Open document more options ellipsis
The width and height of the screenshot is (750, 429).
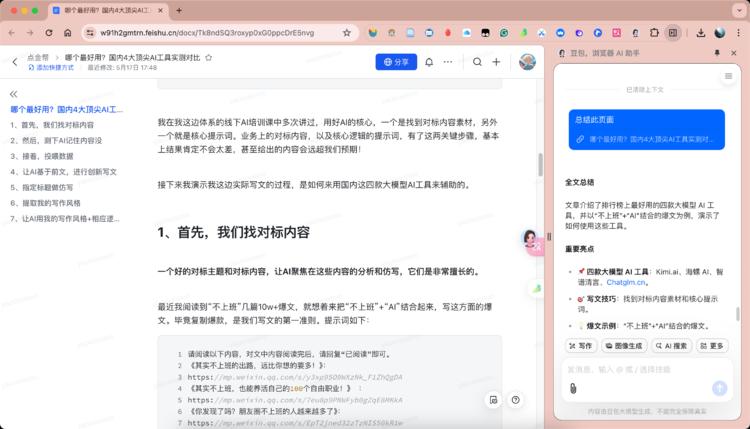tap(448, 62)
